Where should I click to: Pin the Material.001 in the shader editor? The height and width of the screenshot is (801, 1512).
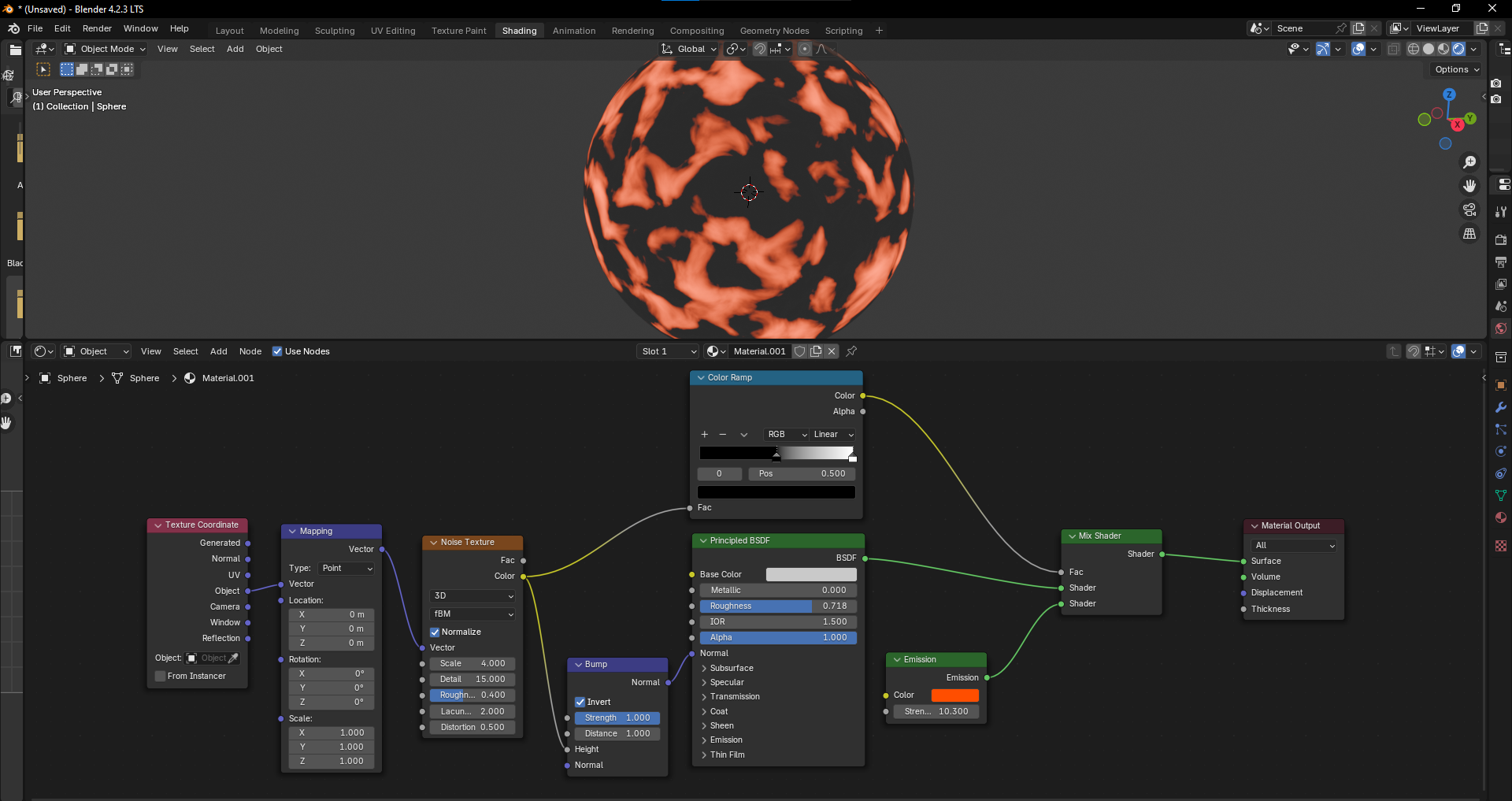click(x=851, y=351)
